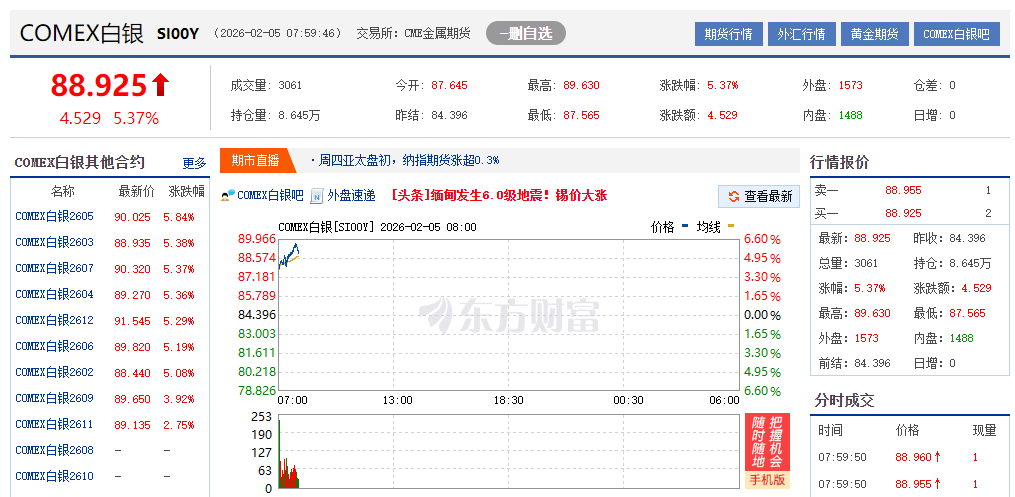The width and height of the screenshot is (1015, 497).
Task: Open the COMEX白银2606 contract
Action: tap(54, 346)
